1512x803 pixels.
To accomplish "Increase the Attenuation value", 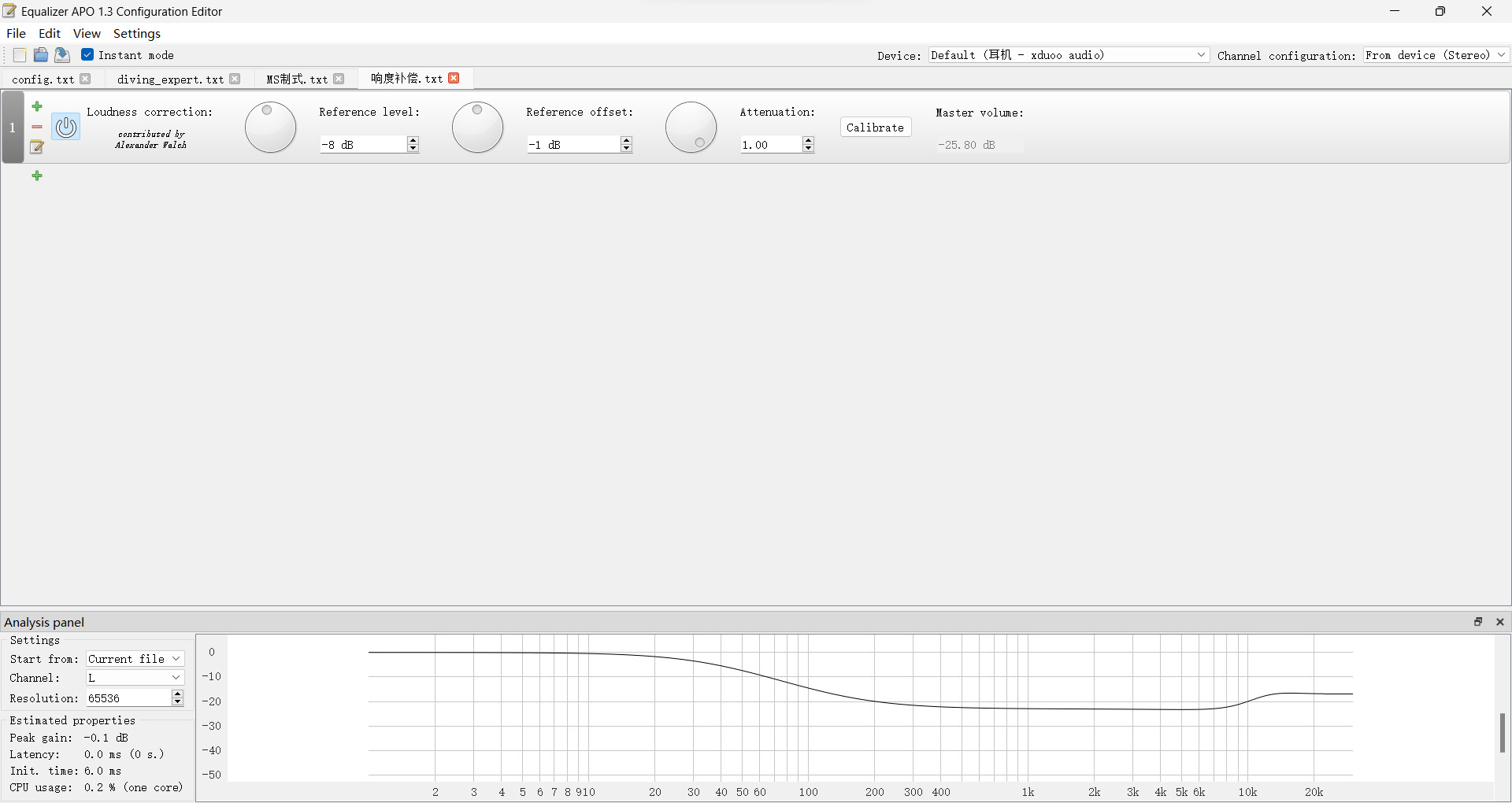I will (808, 140).
